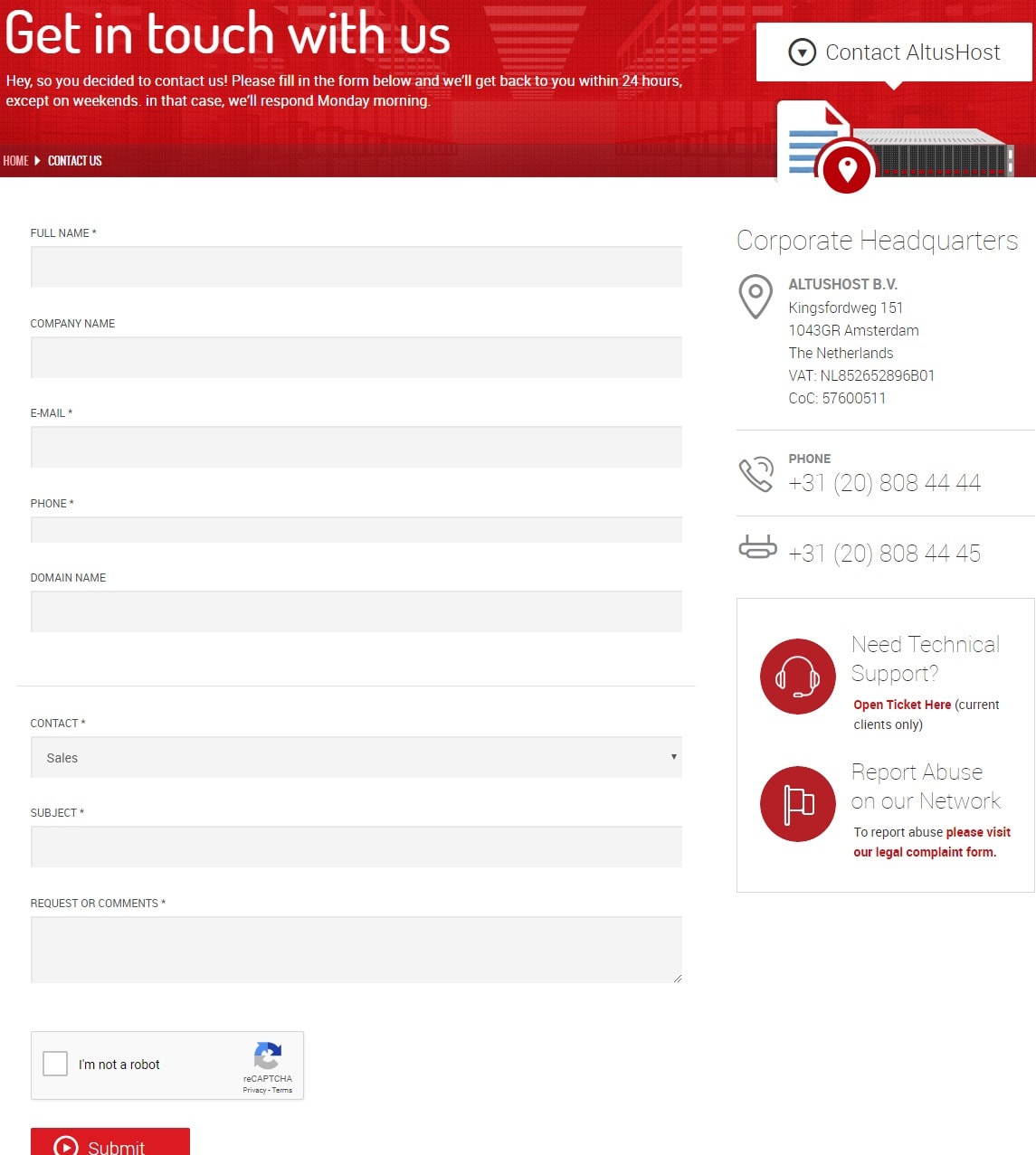1036x1155 pixels.
Task: Click the circled arrow icon beside Contact AltusHost
Action: [x=802, y=52]
